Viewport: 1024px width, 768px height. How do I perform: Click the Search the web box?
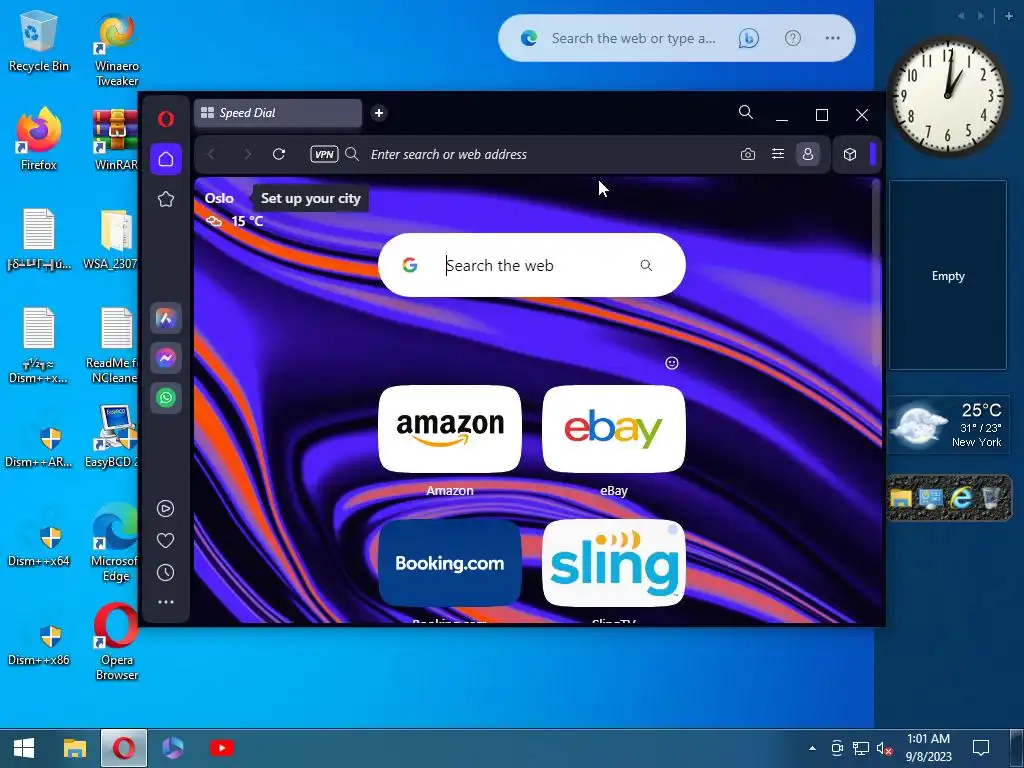point(532,265)
